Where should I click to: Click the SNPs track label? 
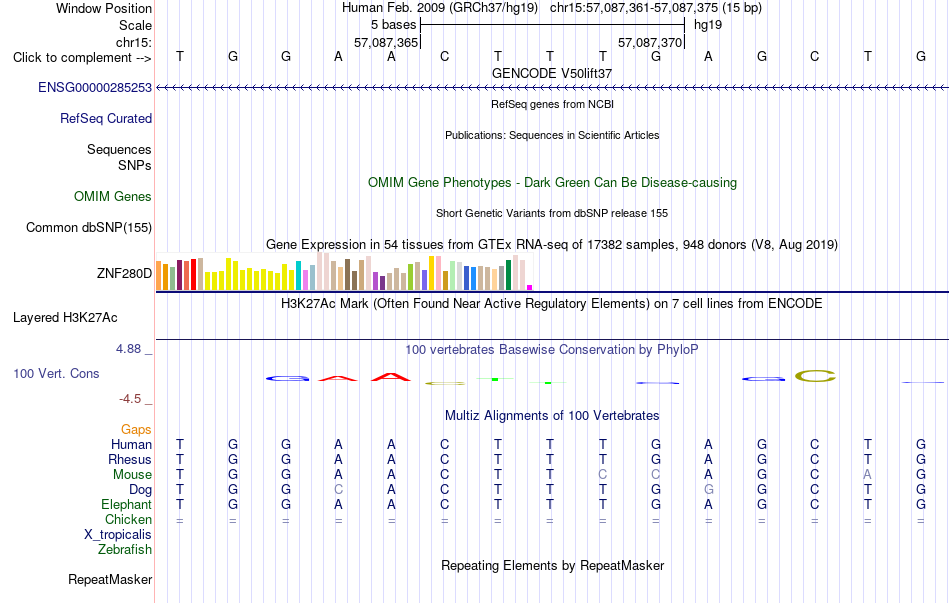(x=135, y=165)
